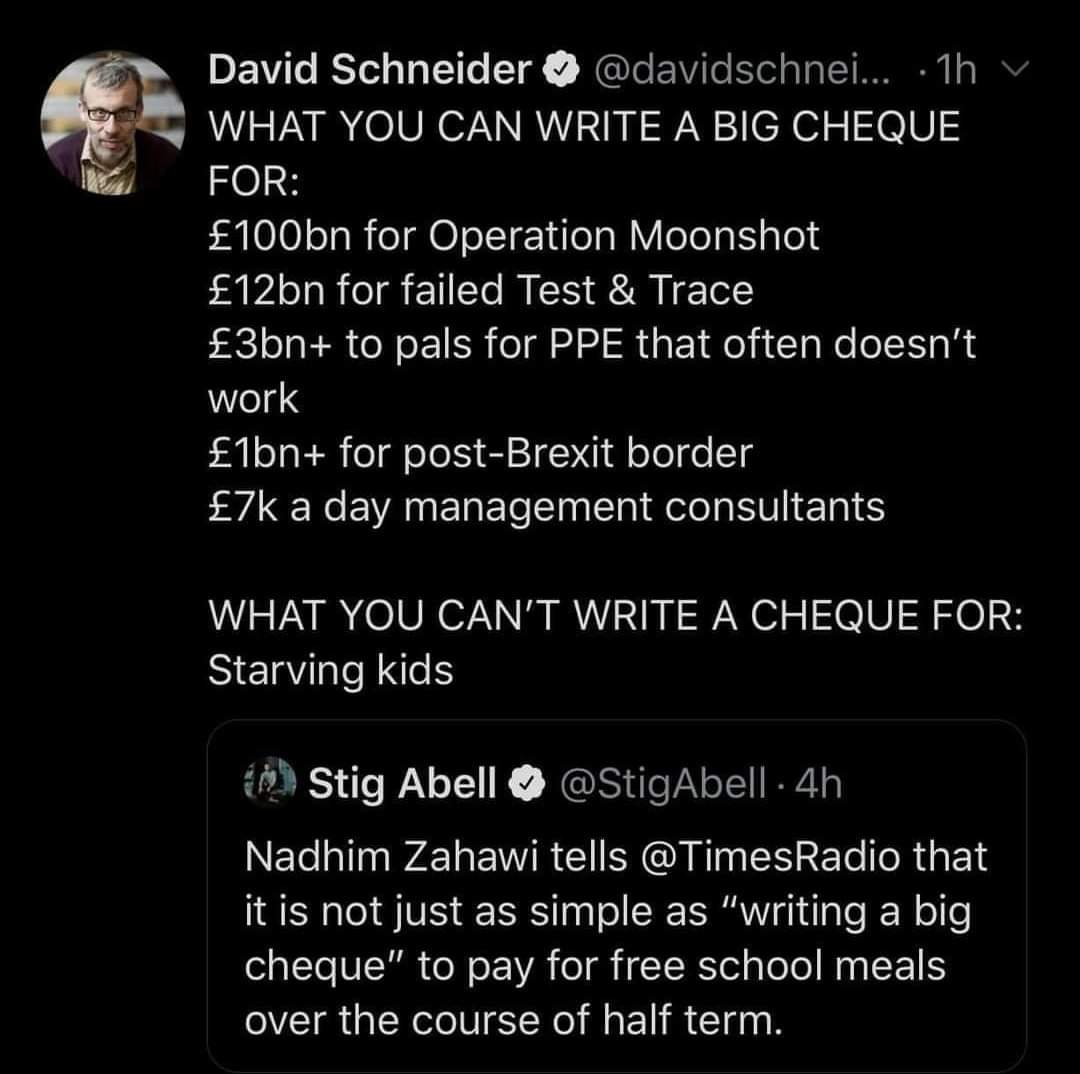Click the "Starving kids" text
The height and width of the screenshot is (1074, 1080).
pyautogui.click(x=330, y=670)
